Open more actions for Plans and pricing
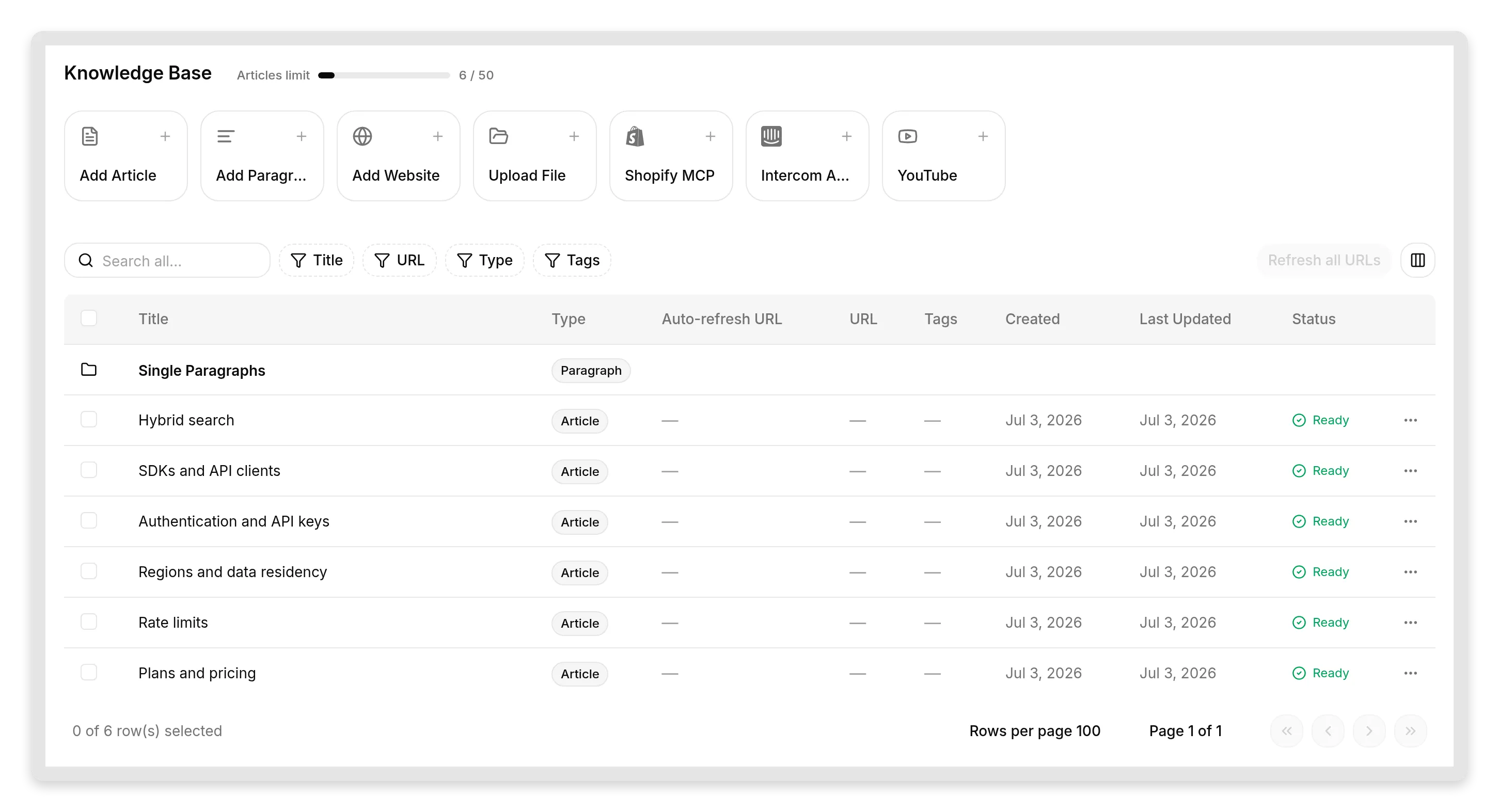This screenshot has width=1499, height=812. pos(1410,673)
